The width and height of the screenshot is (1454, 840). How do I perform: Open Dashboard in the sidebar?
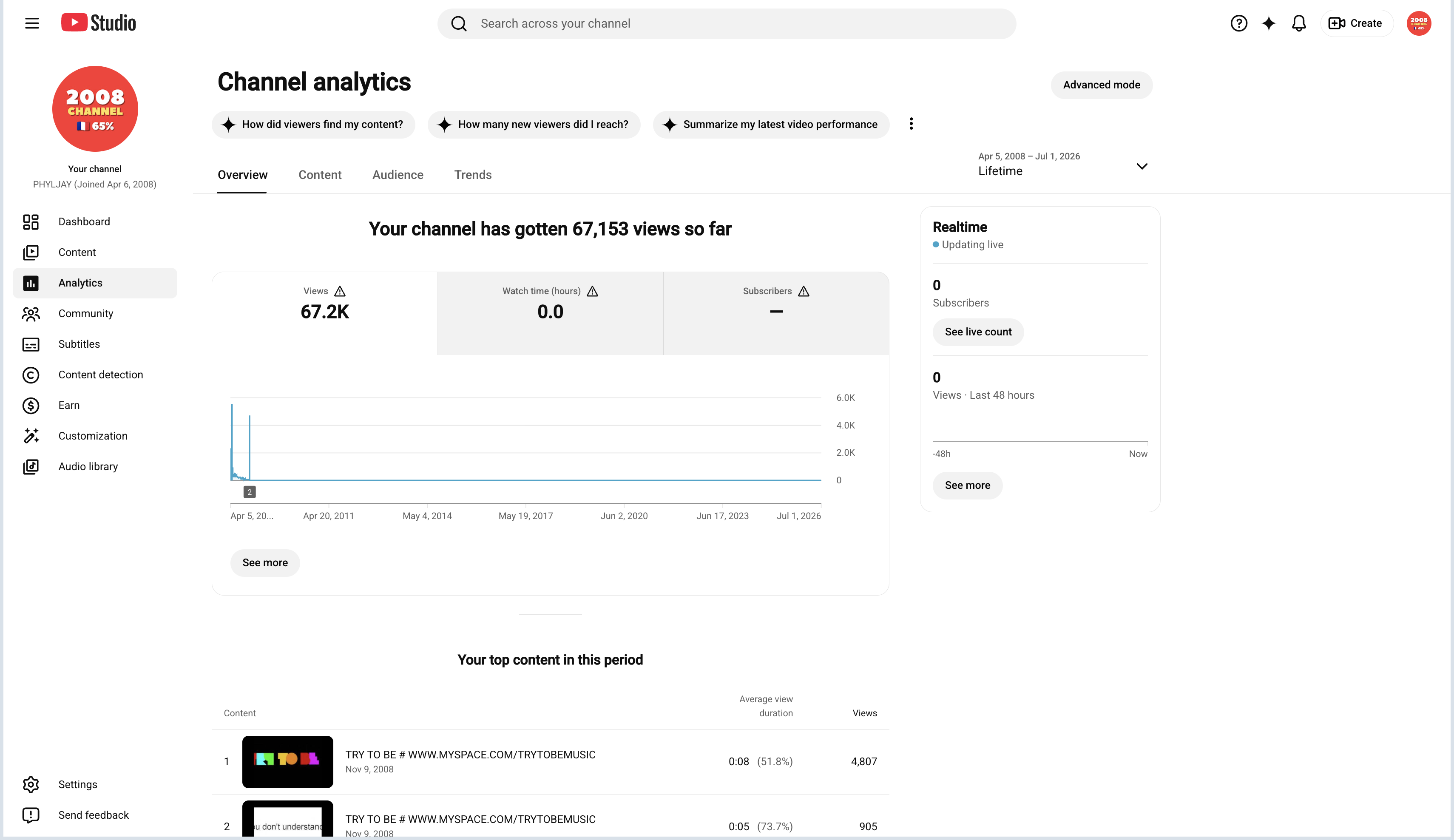(x=95, y=221)
